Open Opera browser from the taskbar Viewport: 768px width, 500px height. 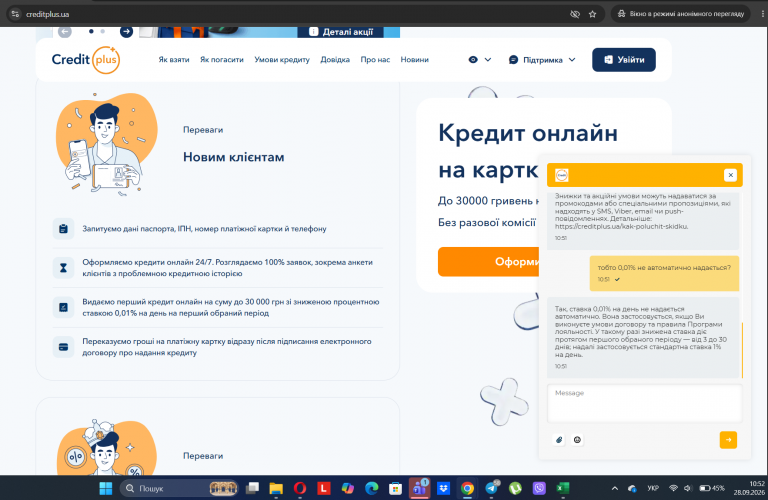(300, 488)
